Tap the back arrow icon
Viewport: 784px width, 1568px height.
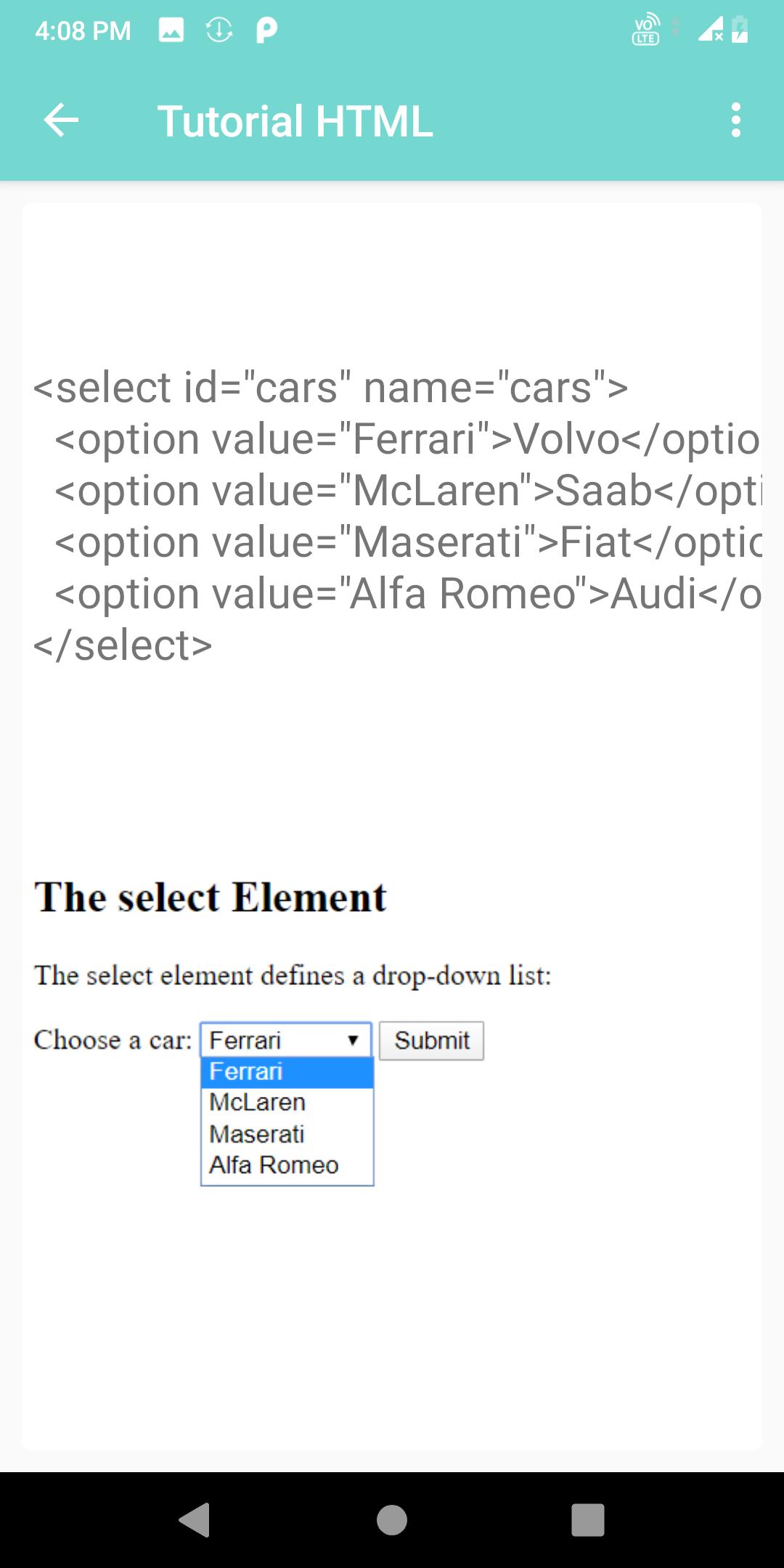[61, 120]
